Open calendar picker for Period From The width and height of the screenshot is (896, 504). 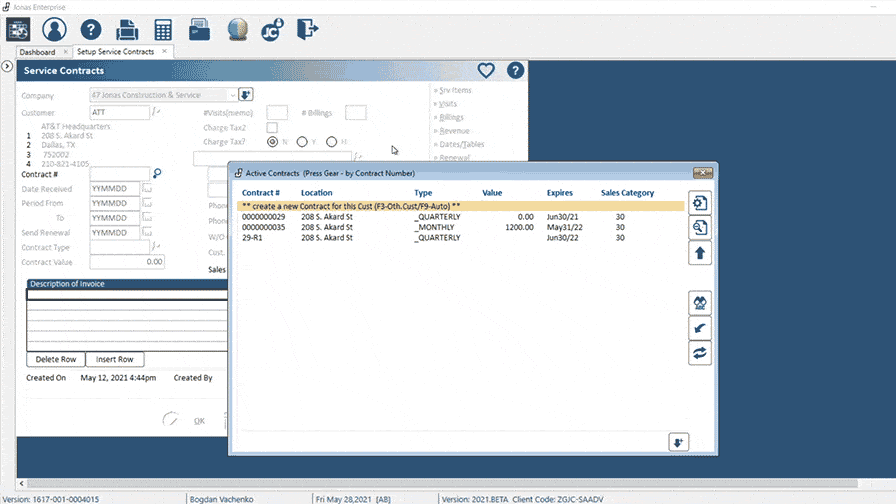tap(147, 203)
